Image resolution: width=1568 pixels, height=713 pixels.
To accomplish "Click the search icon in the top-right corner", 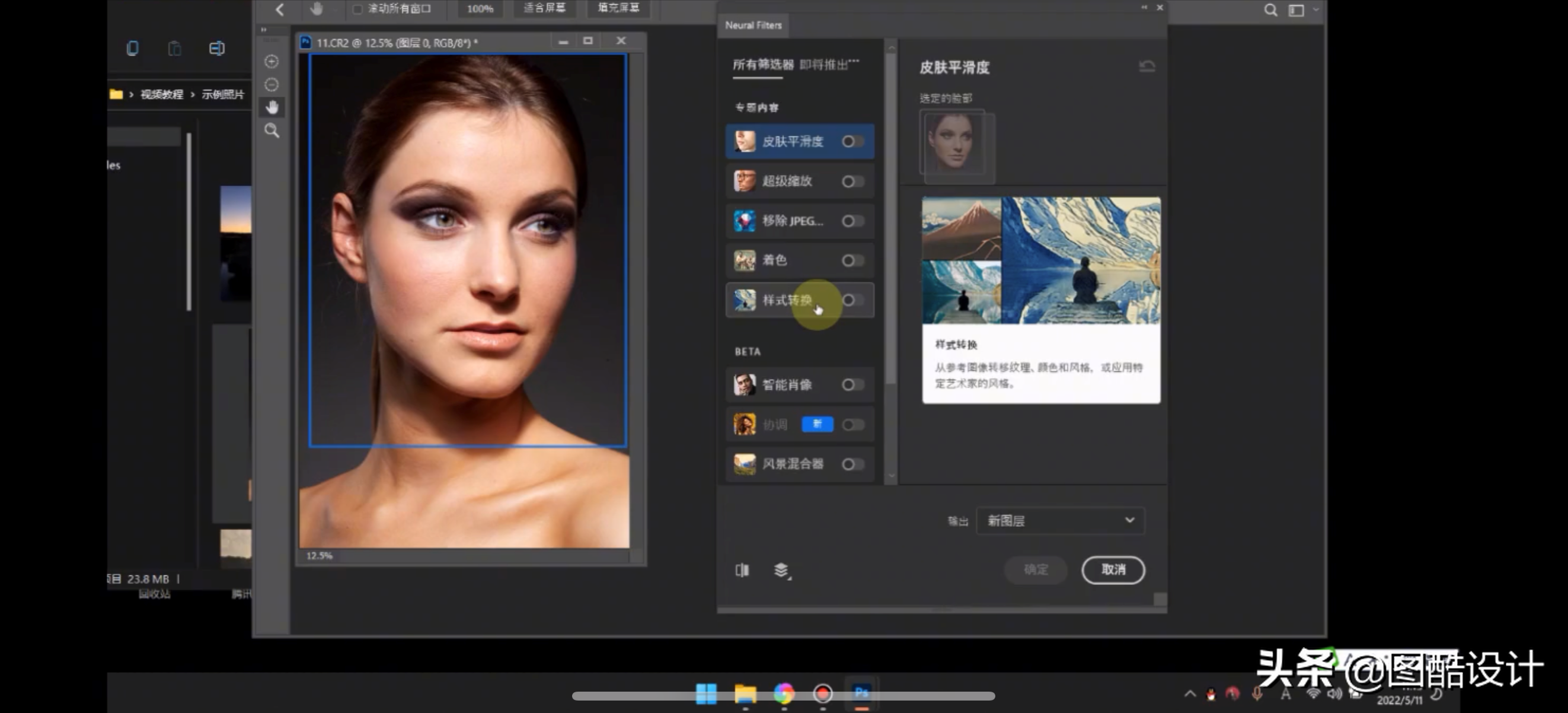I will click(x=1271, y=9).
